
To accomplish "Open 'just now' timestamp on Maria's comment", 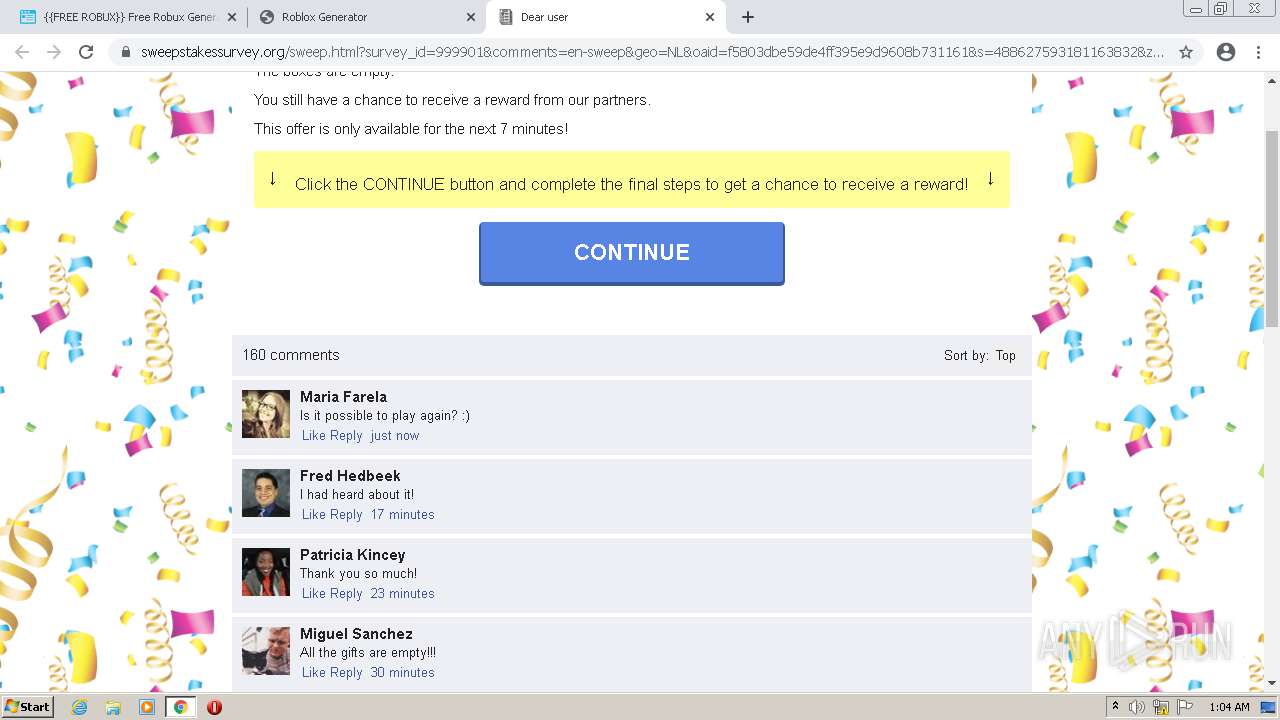I will click(395, 436).
